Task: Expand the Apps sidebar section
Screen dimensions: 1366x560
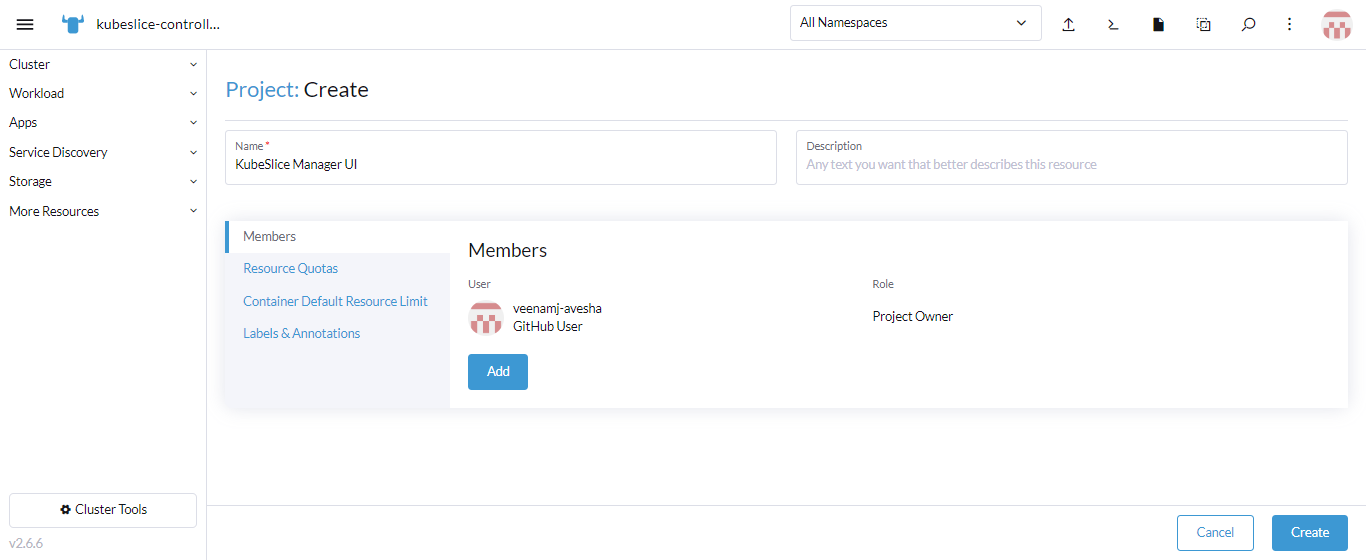Action: click(103, 122)
